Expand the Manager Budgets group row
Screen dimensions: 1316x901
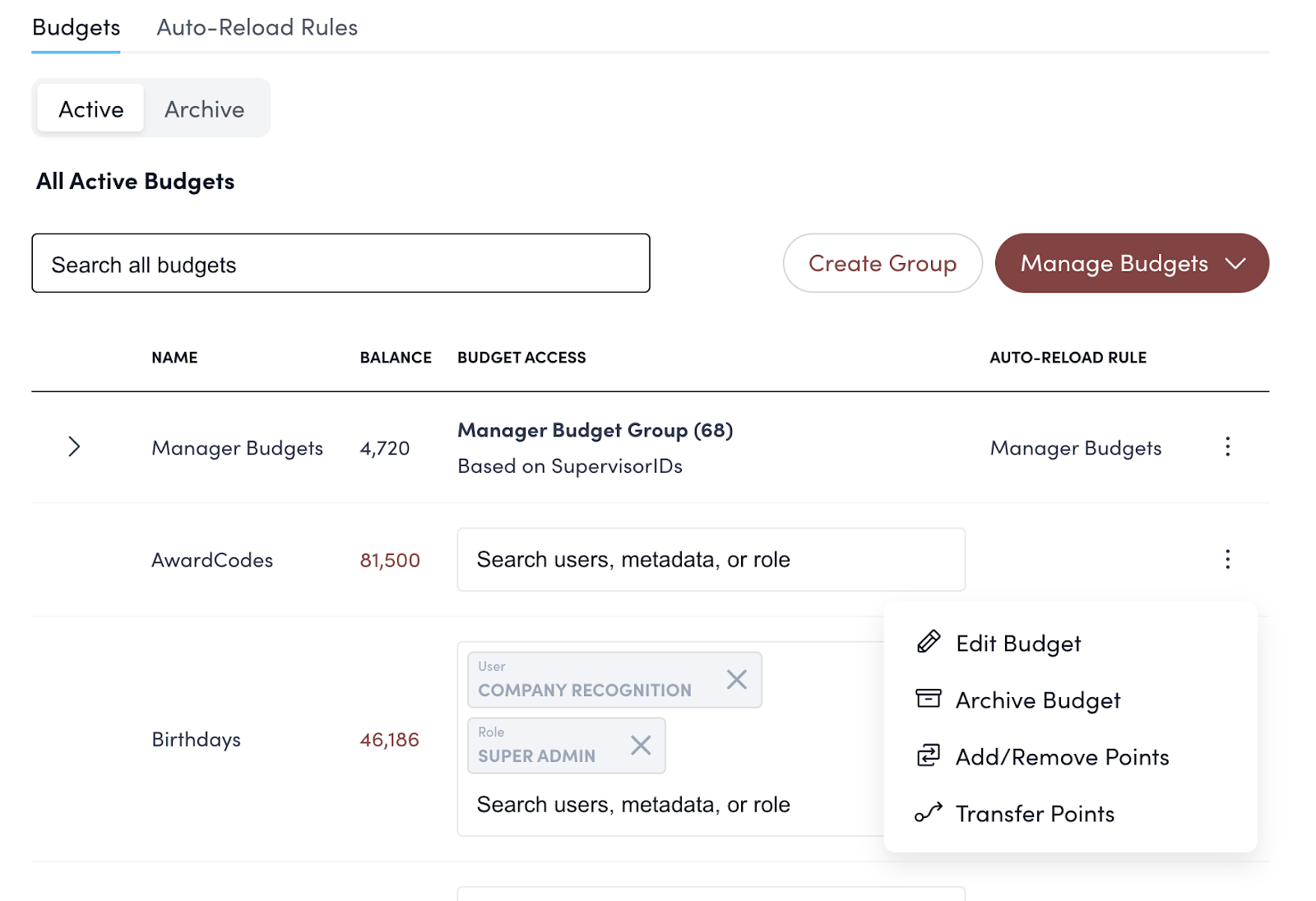click(x=74, y=446)
